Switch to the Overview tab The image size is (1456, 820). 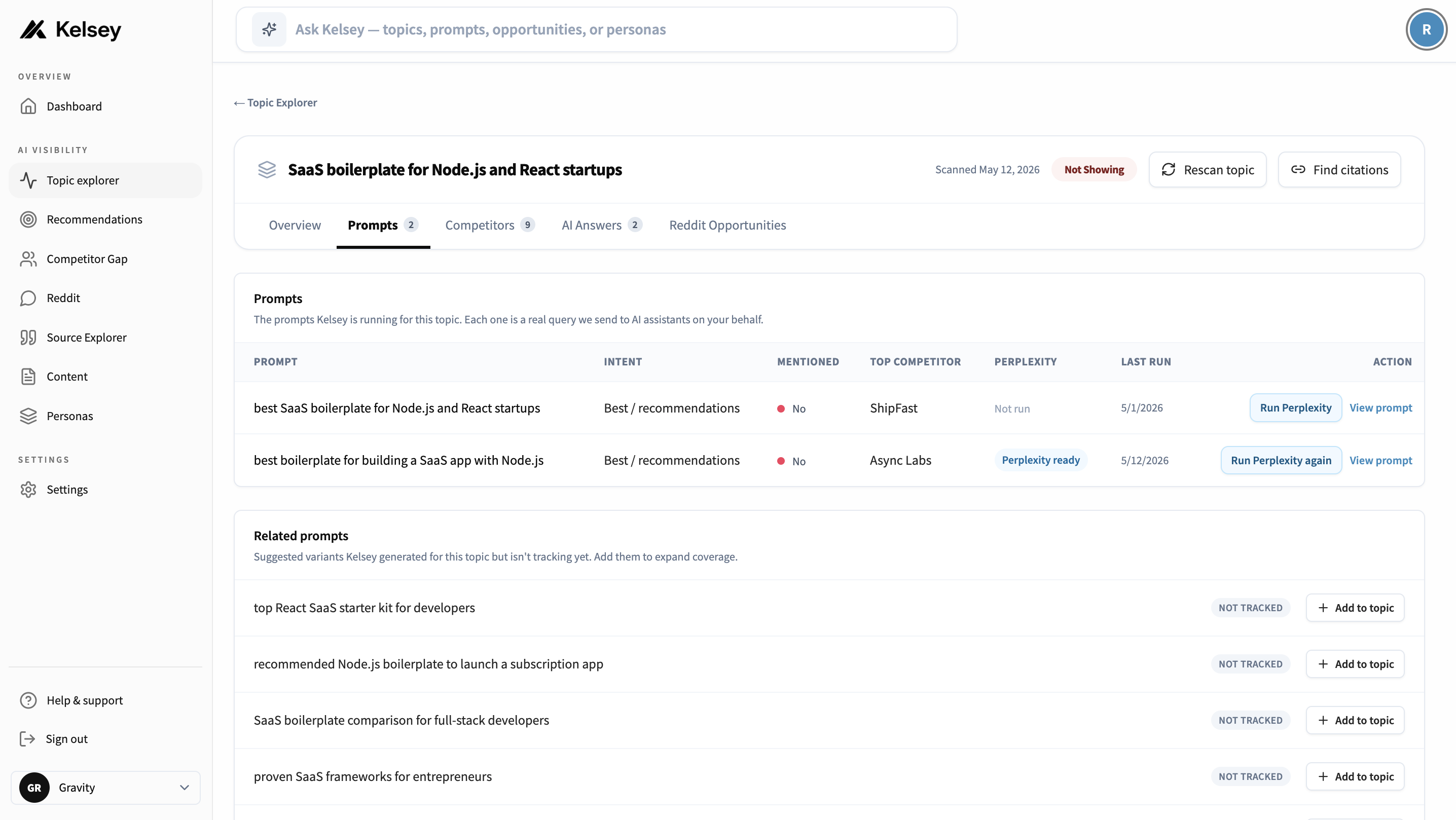(295, 225)
